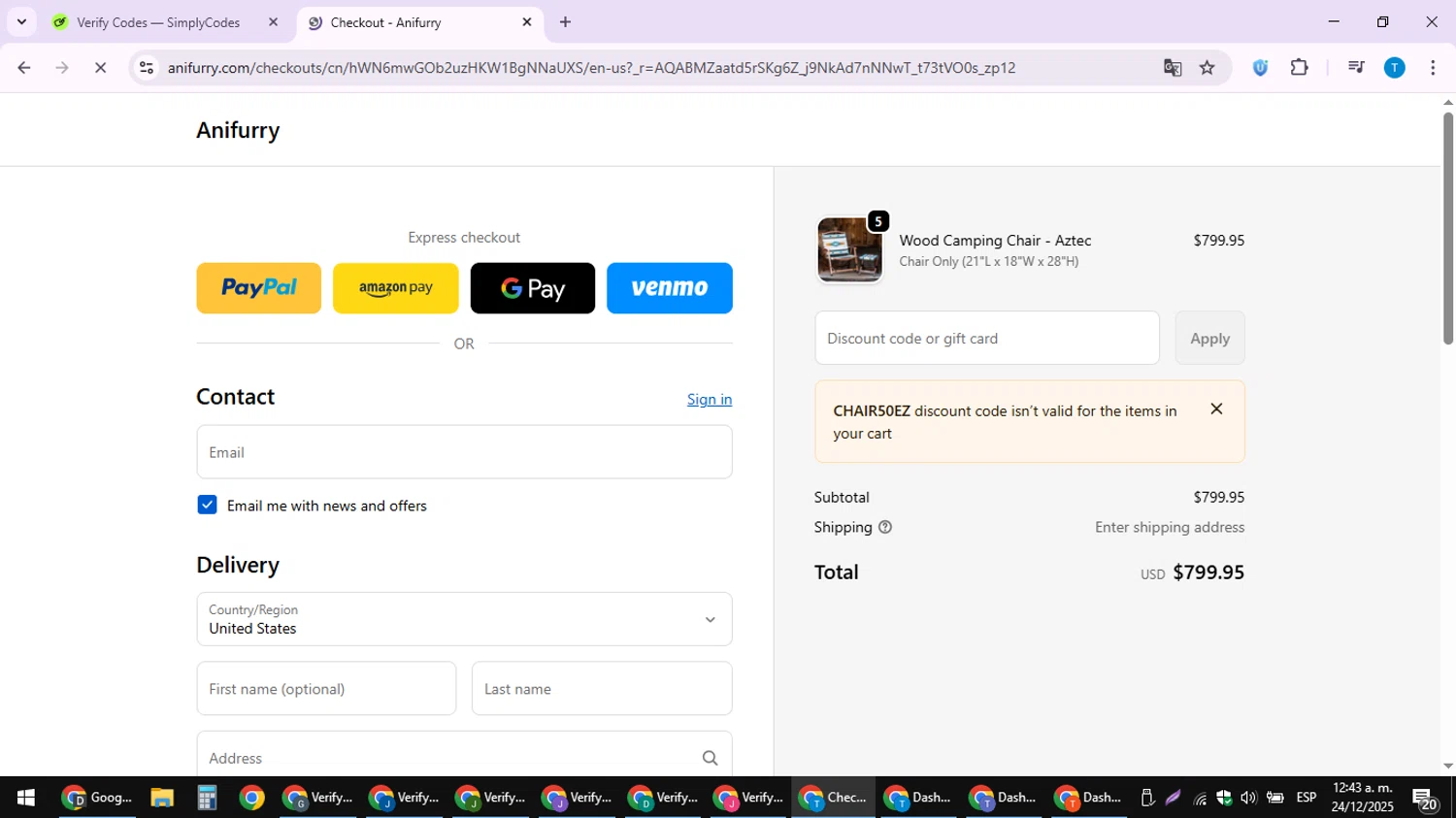
Task: Open the Chrome profile avatar T
Action: (1395, 68)
